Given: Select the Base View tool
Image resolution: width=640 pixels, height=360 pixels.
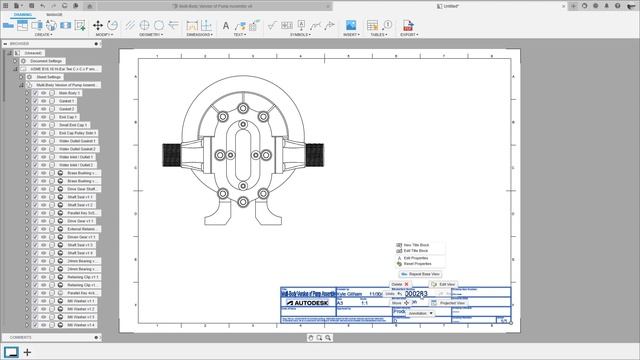Looking at the screenshot, I should tap(8, 25).
